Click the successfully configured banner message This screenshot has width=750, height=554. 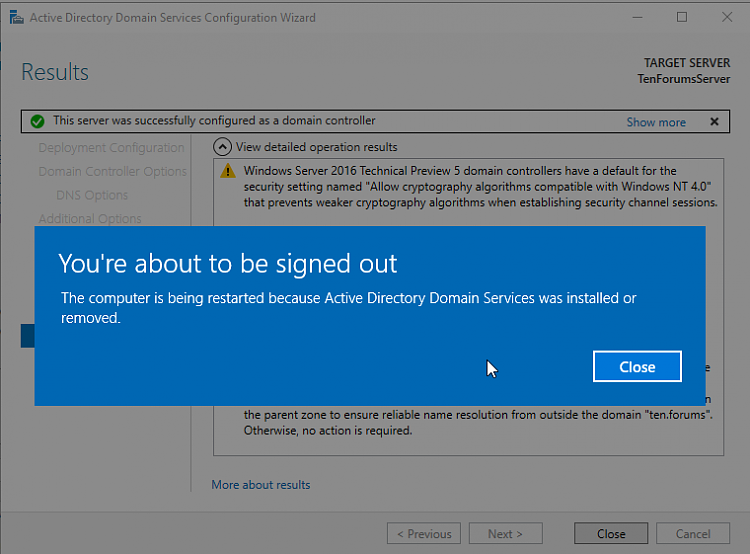[x=214, y=121]
